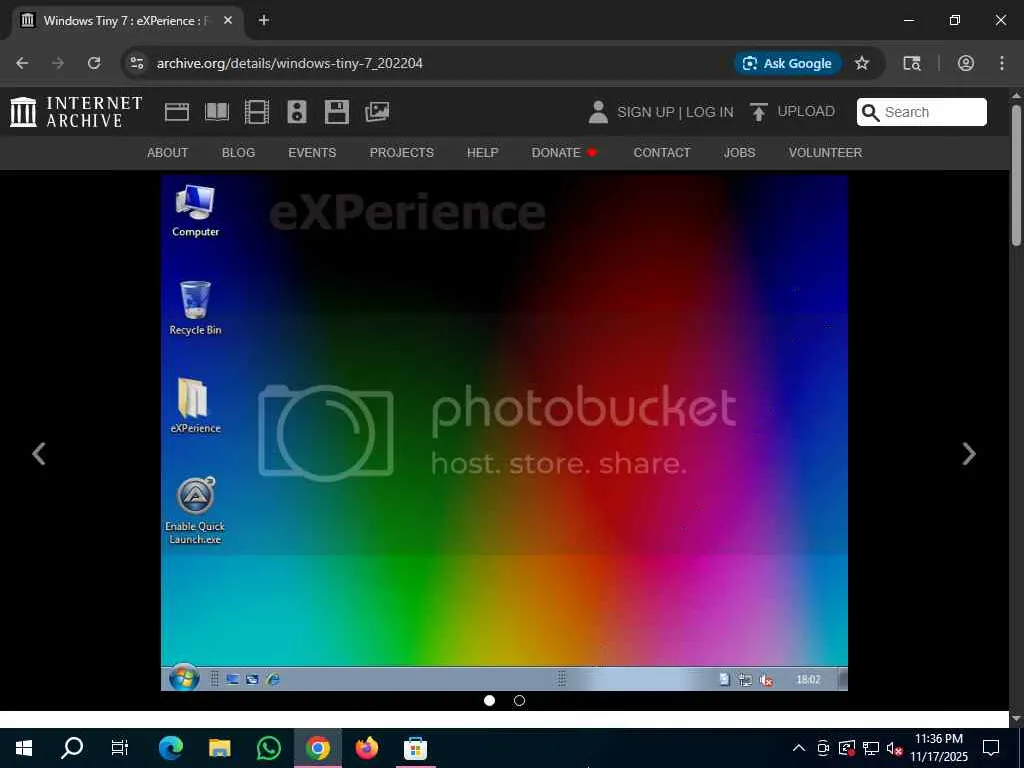This screenshot has width=1024, height=768.
Task: Click the UPLOAD link
Action: coord(792,112)
